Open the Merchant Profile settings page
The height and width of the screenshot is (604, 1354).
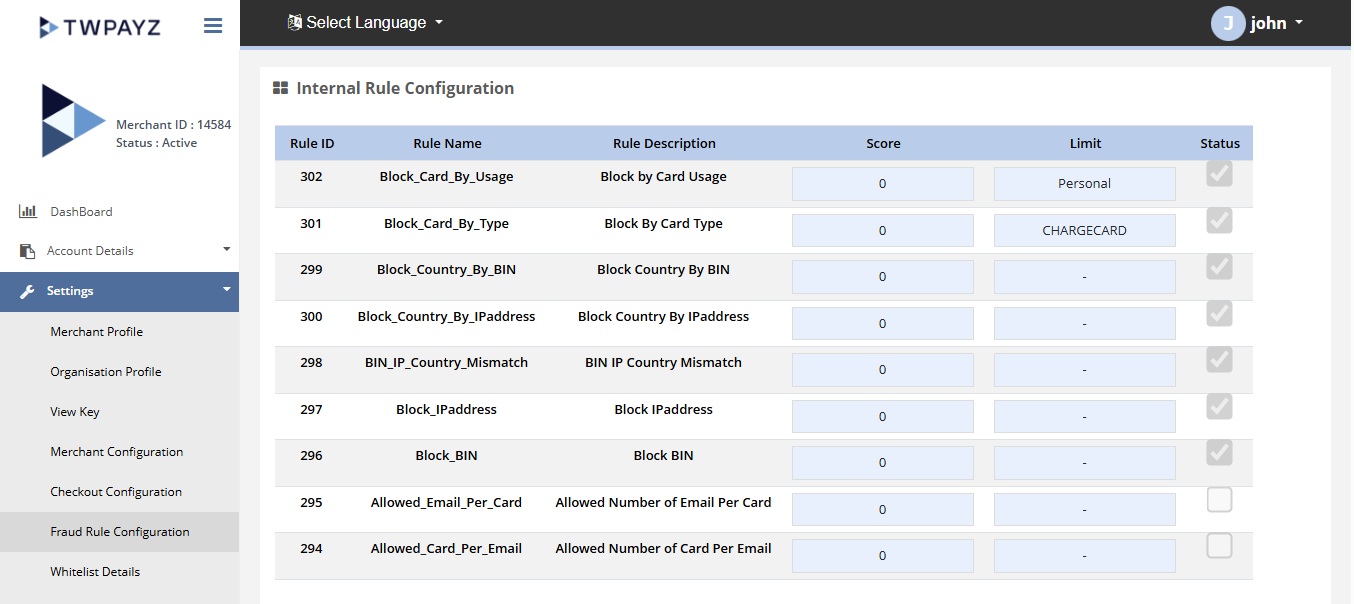[97, 332]
